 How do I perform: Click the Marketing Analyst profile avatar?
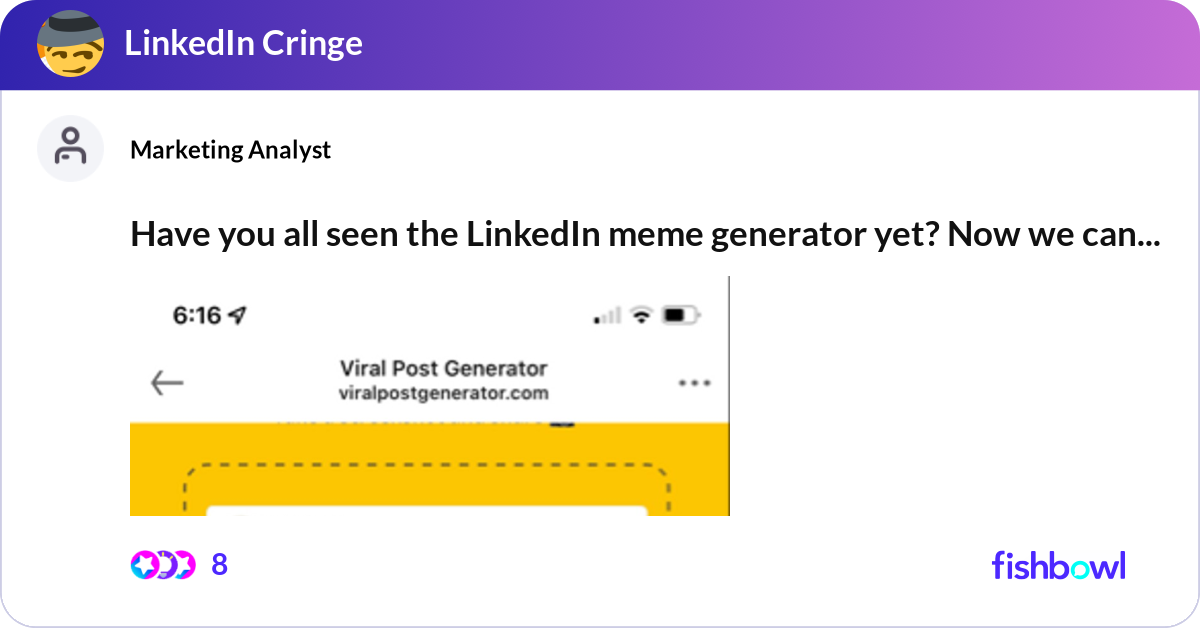(x=70, y=148)
